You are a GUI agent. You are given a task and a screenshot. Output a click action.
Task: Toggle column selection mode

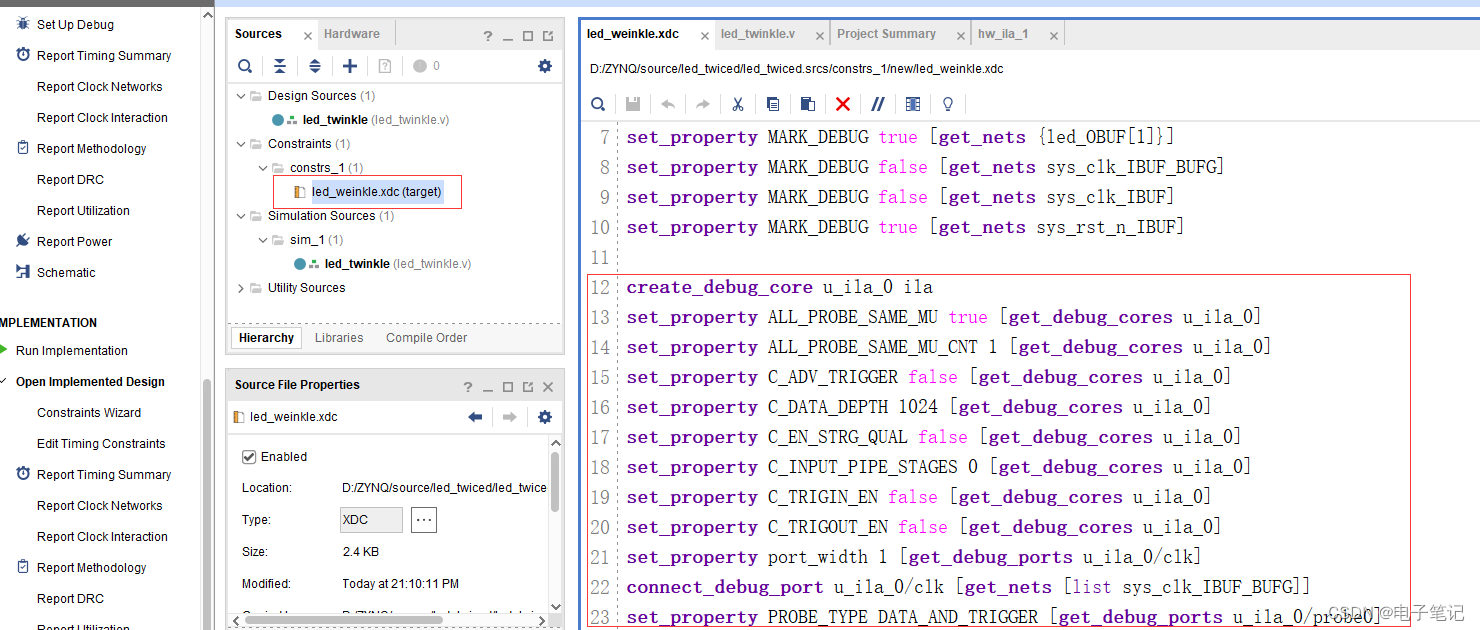coord(913,104)
